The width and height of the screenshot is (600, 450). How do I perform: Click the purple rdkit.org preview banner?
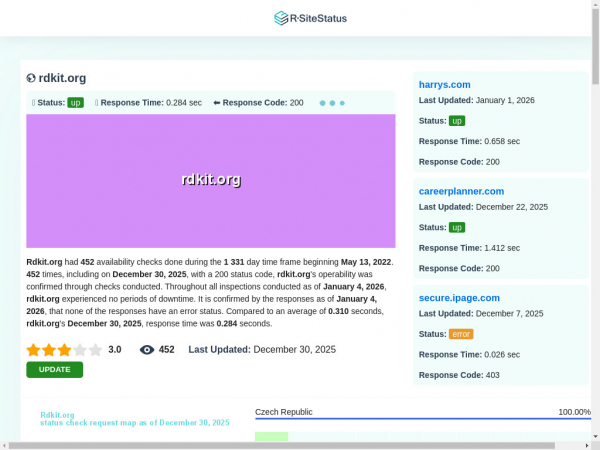click(x=211, y=181)
